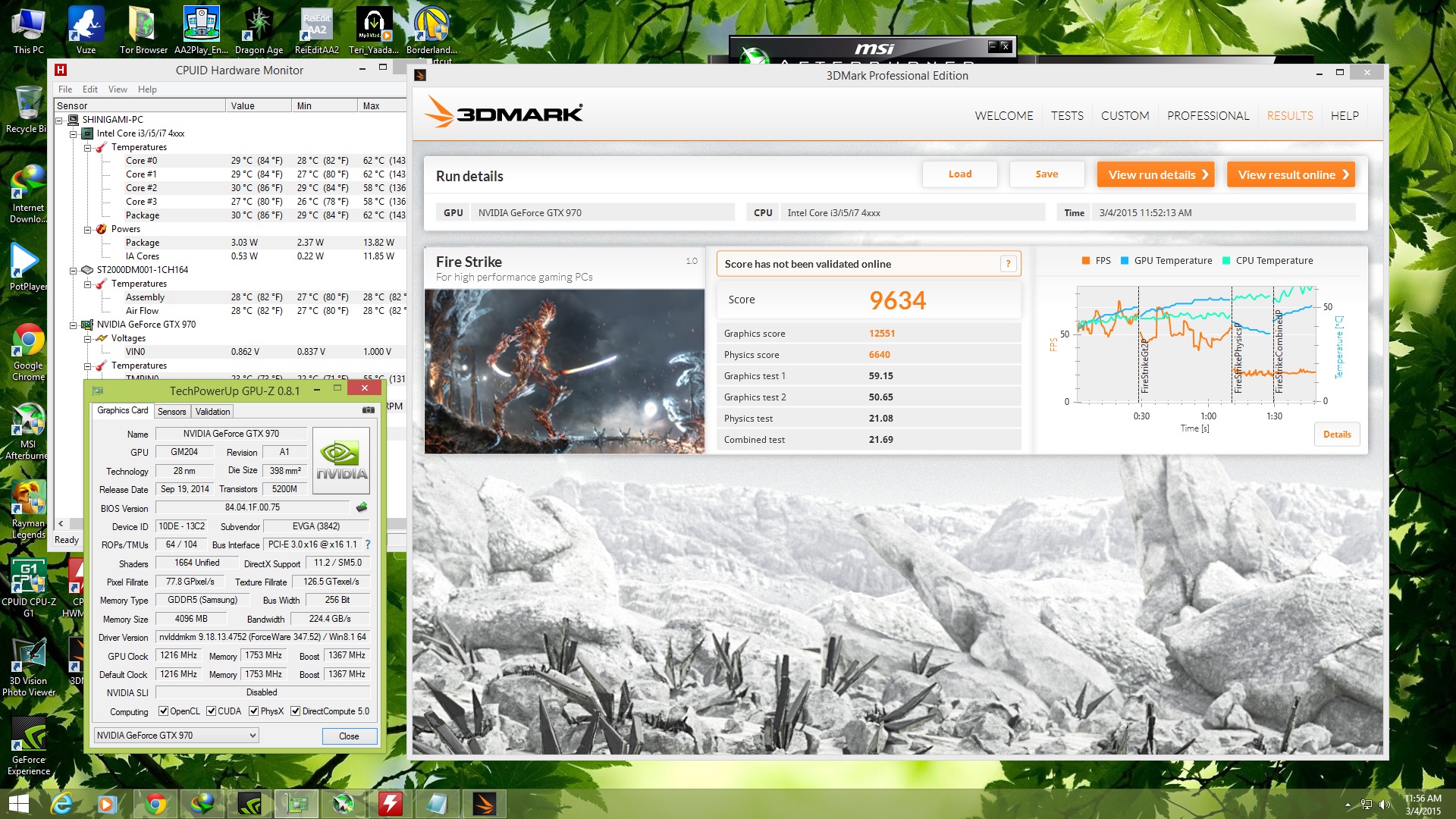Open the Dragon Age desktop icon
The width and height of the screenshot is (1456, 819).
pos(259,31)
